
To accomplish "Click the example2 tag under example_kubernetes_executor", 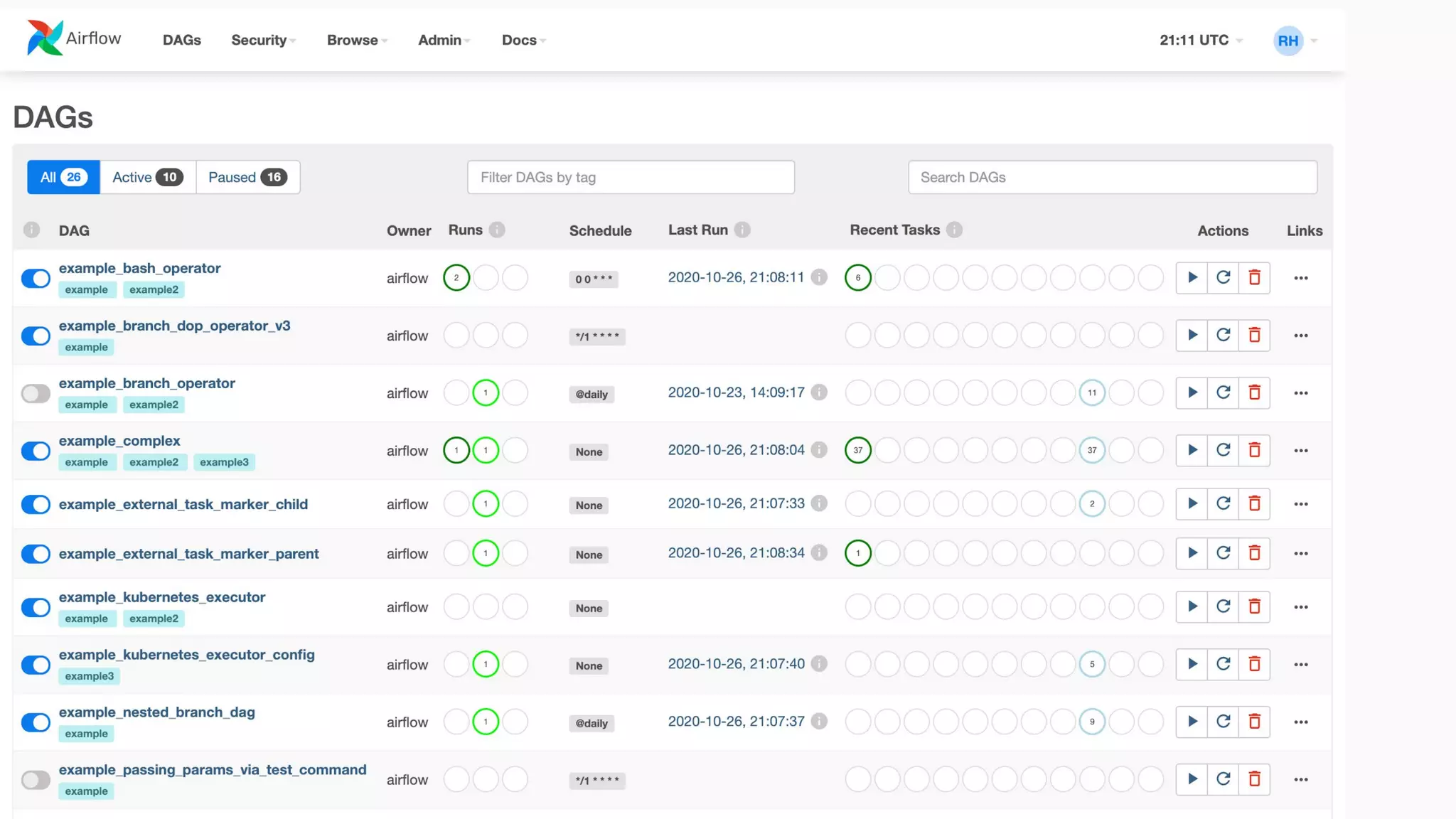I will coord(154,619).
